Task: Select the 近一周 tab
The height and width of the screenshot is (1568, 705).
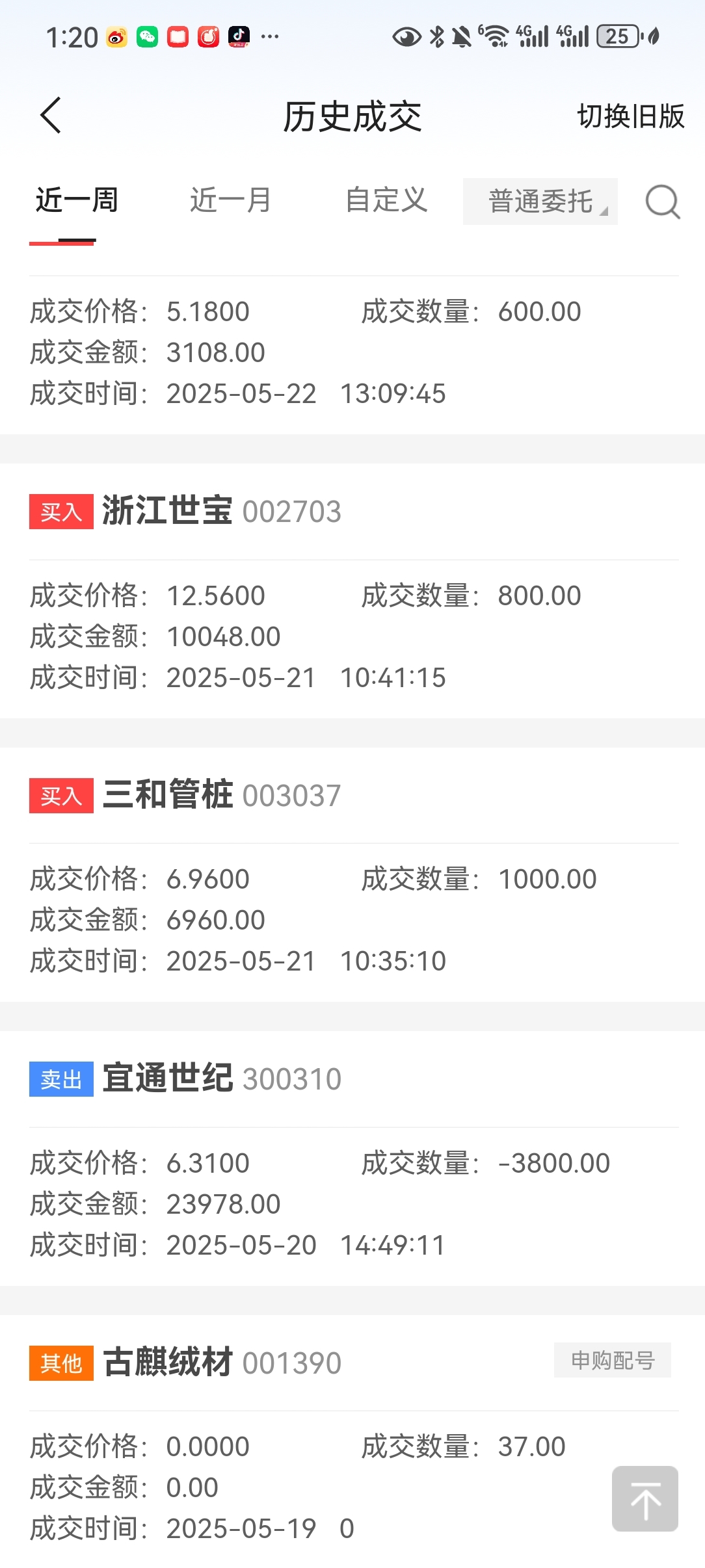Action: [x=77, y=200]
